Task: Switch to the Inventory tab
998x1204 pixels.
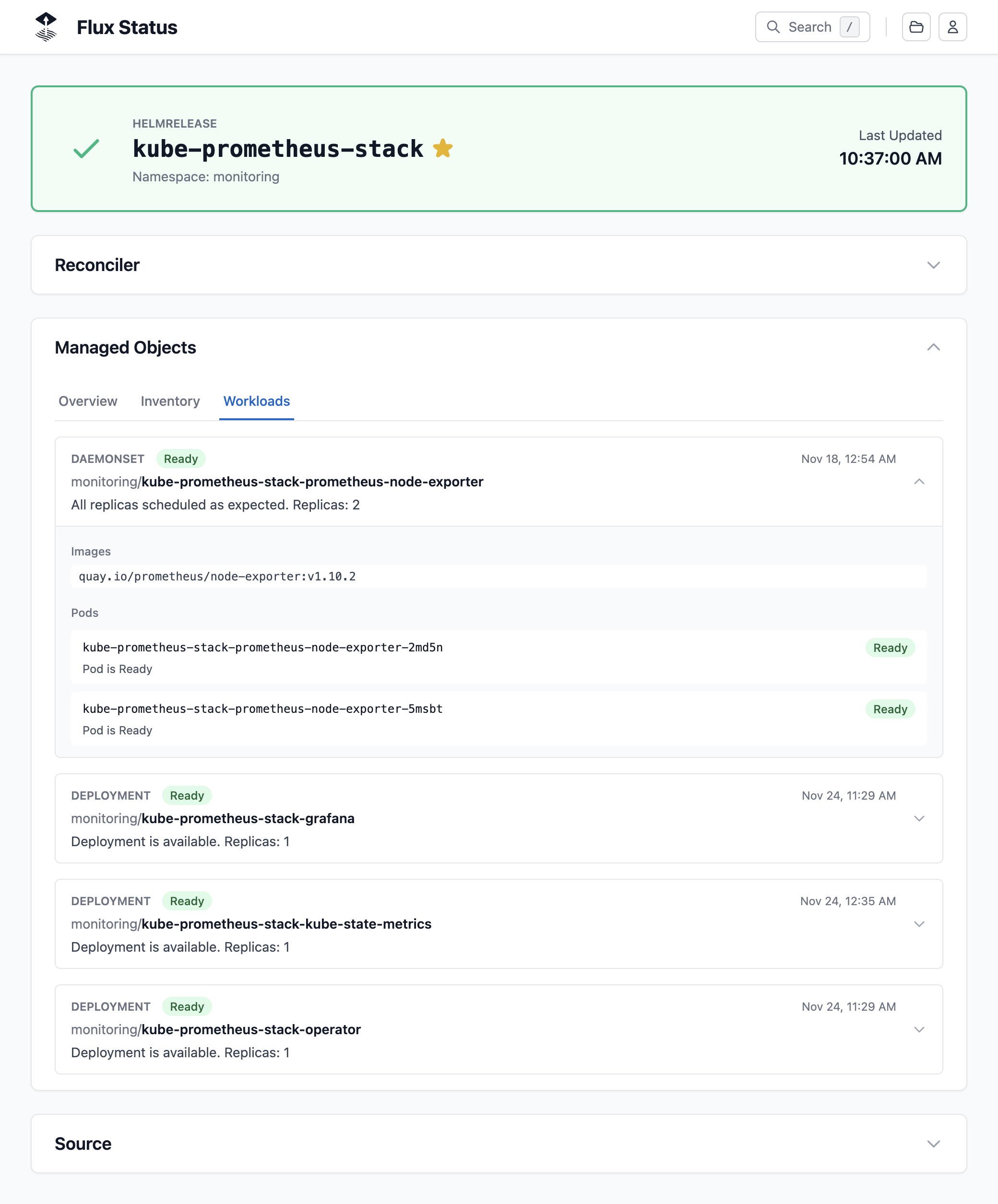Action: pyautogui.click(x=170, y=401)
